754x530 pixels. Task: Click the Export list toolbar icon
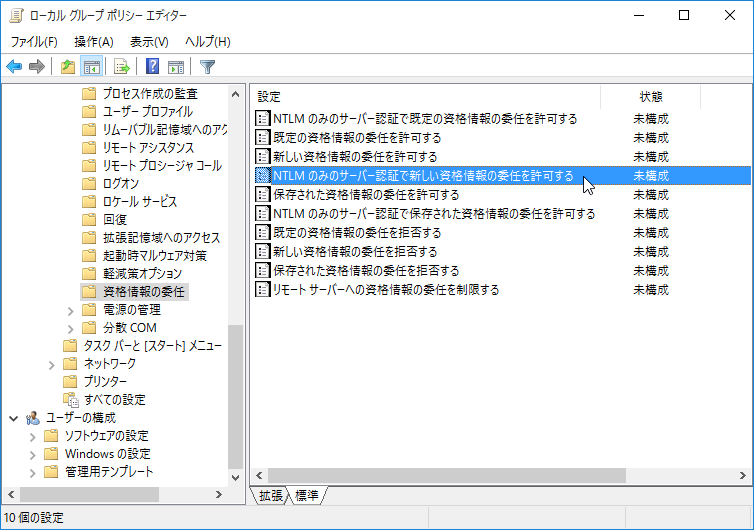122,66
